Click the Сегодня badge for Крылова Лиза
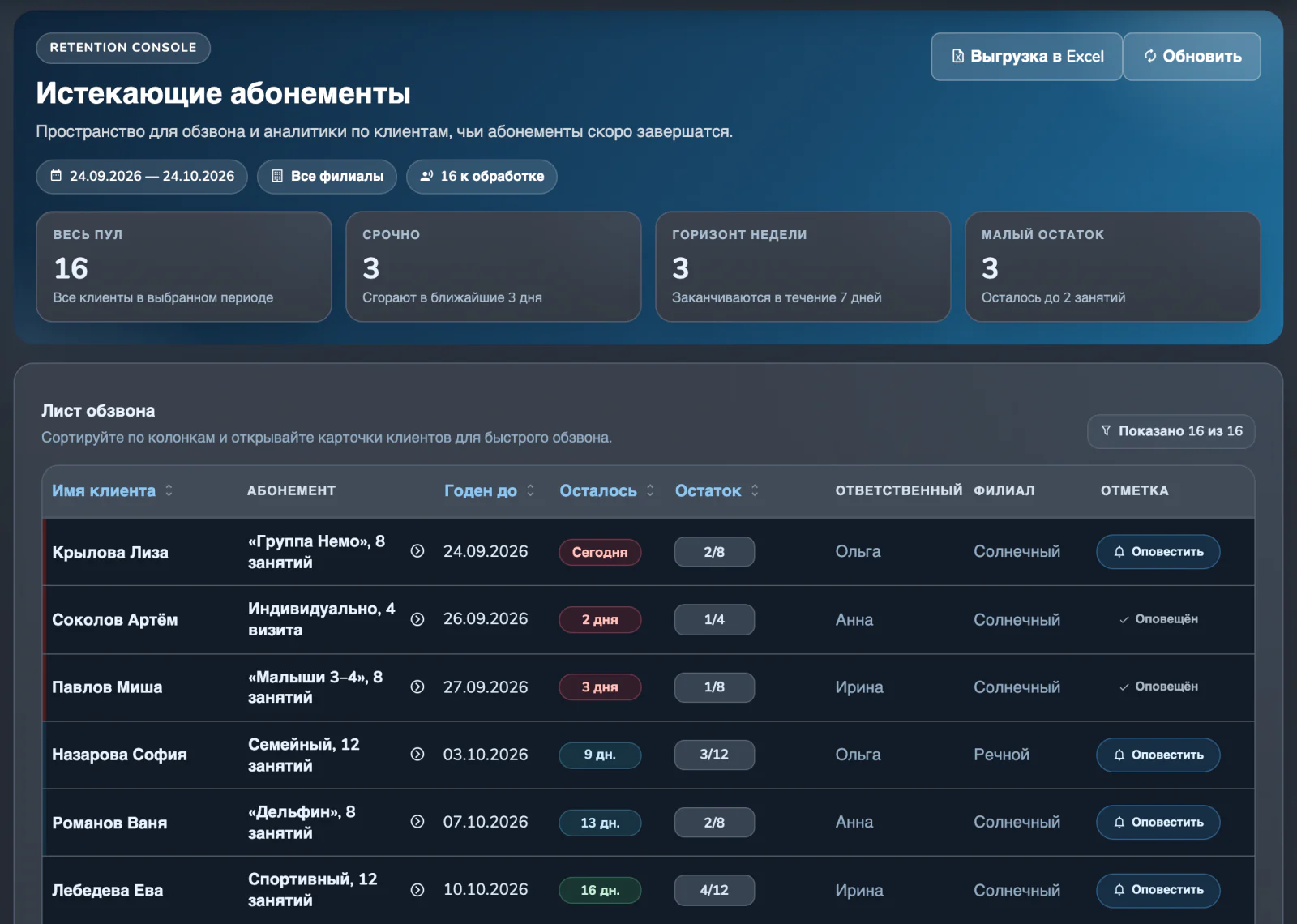 pyautogui.click(x=600, y=552)
